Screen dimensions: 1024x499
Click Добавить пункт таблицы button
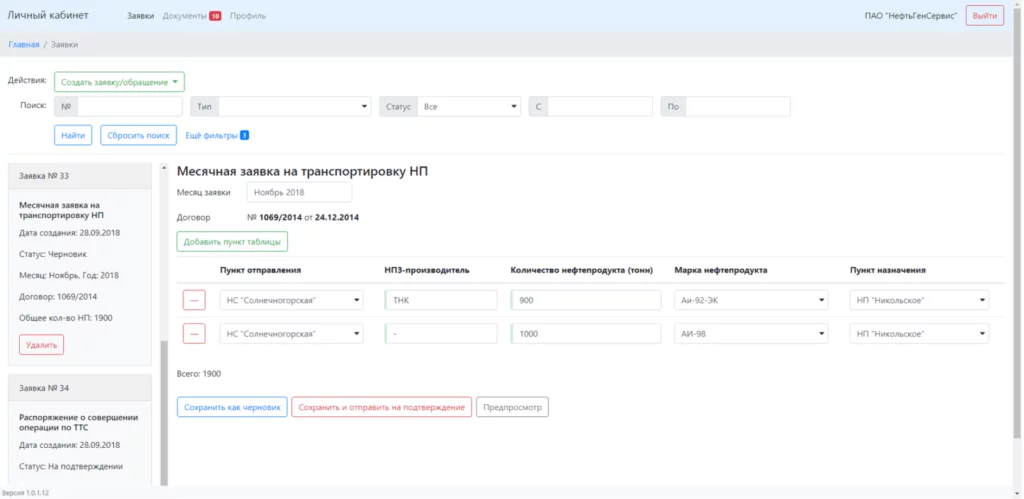[x=232, y=241]
